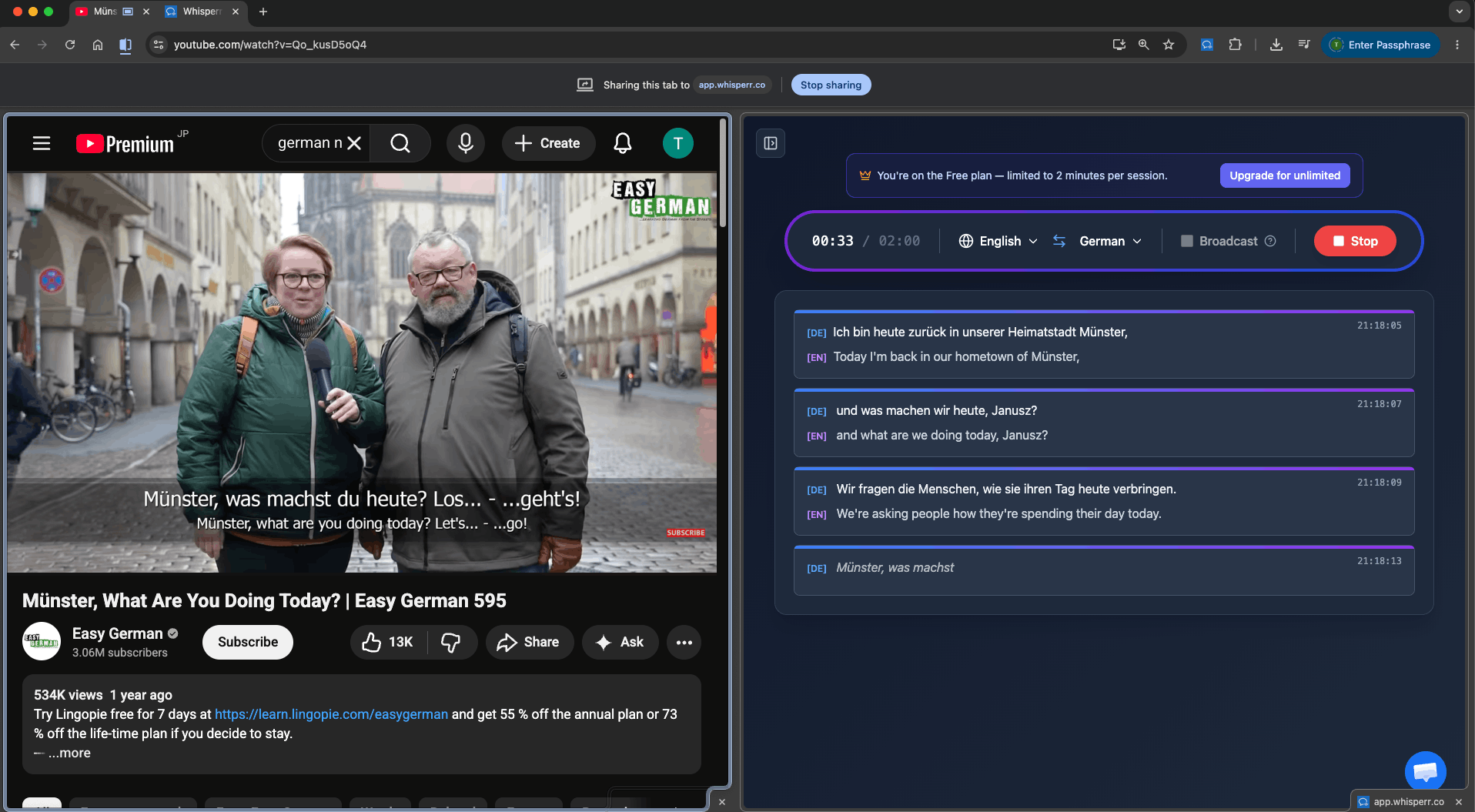Open the Easy German channel avatar

42,642
